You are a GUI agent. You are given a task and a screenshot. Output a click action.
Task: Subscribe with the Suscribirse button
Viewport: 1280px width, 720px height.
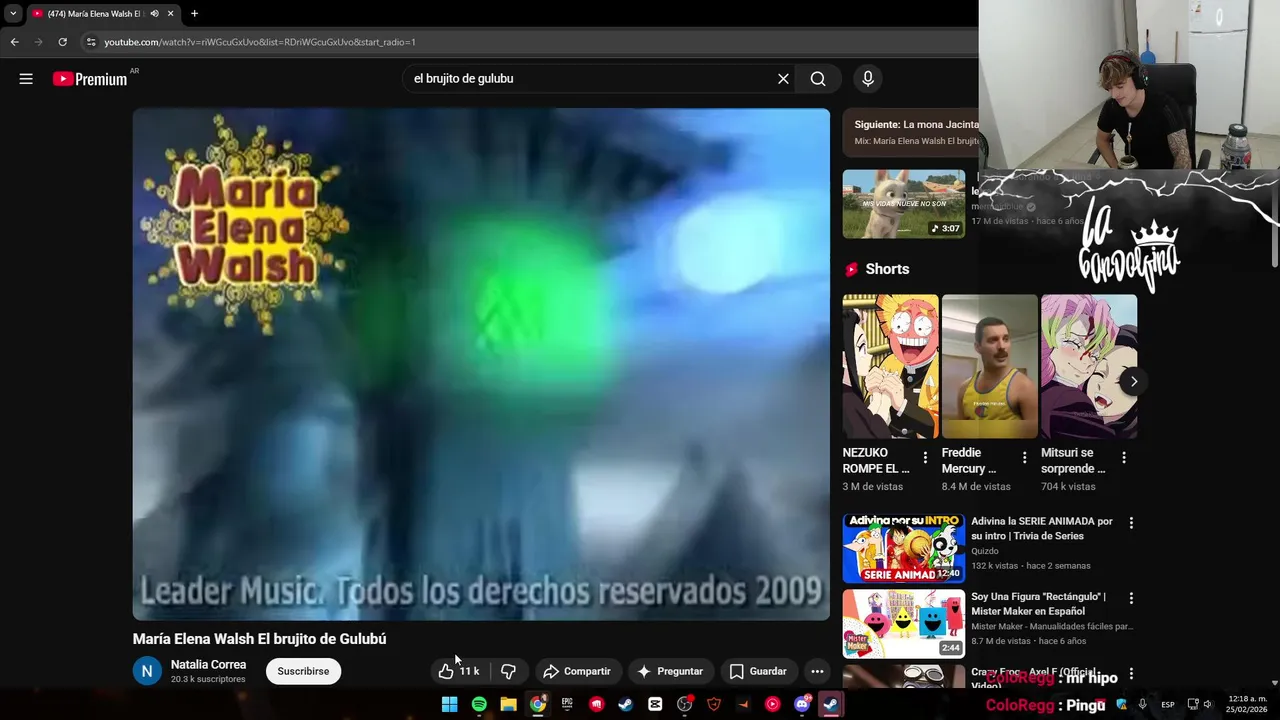(303, 671)
